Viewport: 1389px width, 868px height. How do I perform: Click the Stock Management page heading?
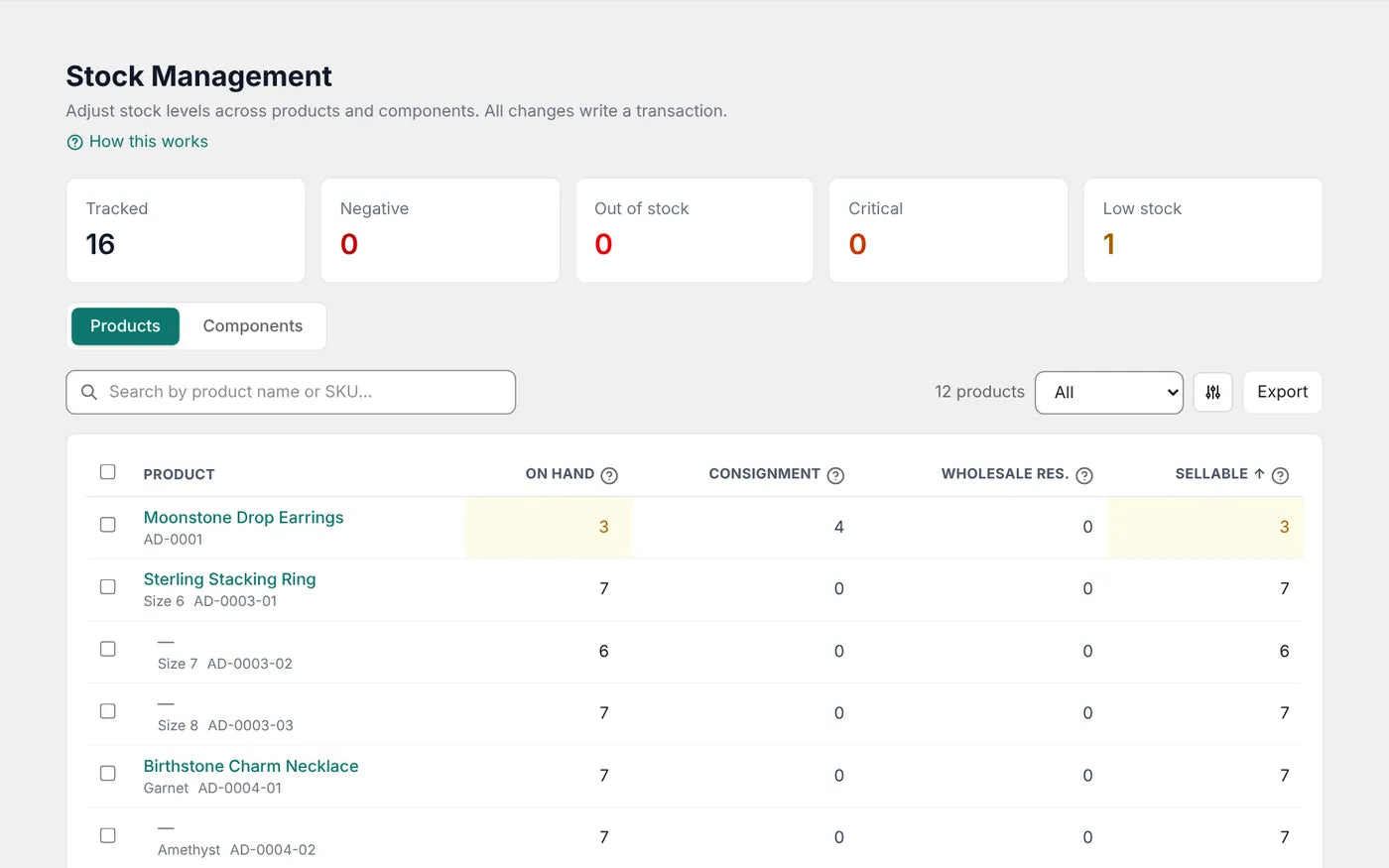coord(198,76)
